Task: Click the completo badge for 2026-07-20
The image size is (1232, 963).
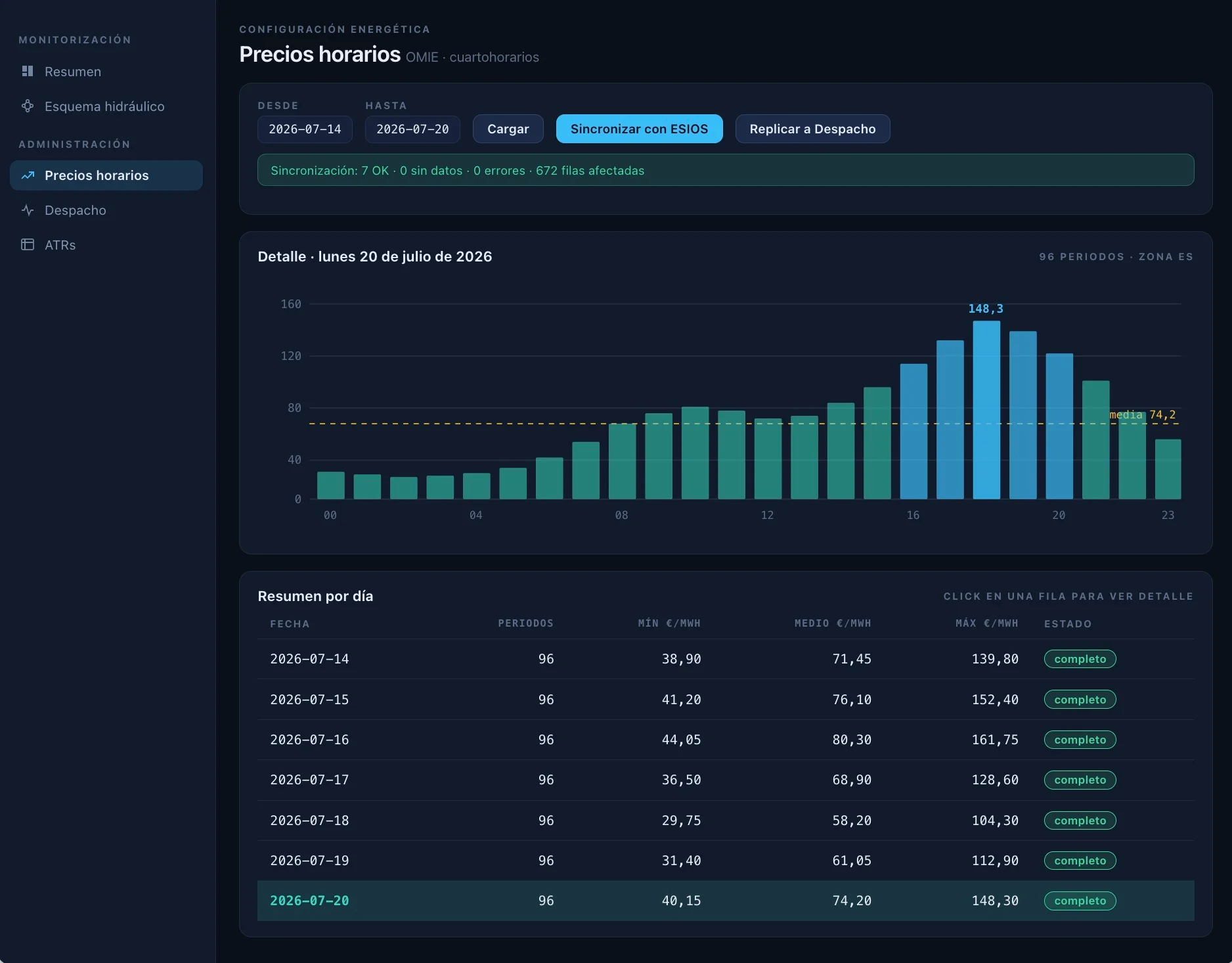Action: click(1080, 901)
